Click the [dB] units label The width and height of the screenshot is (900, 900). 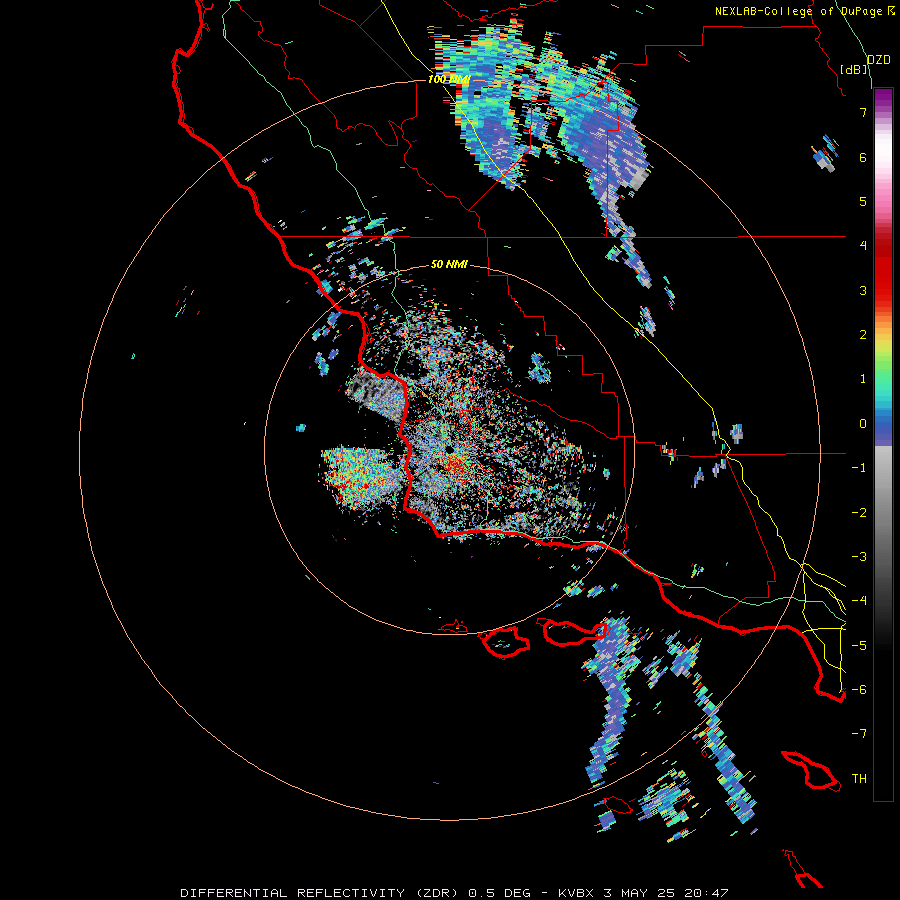tap(854, 69)
